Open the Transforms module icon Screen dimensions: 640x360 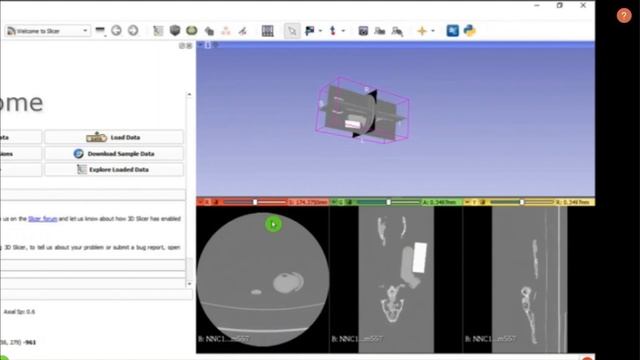[x=209, y=31]
